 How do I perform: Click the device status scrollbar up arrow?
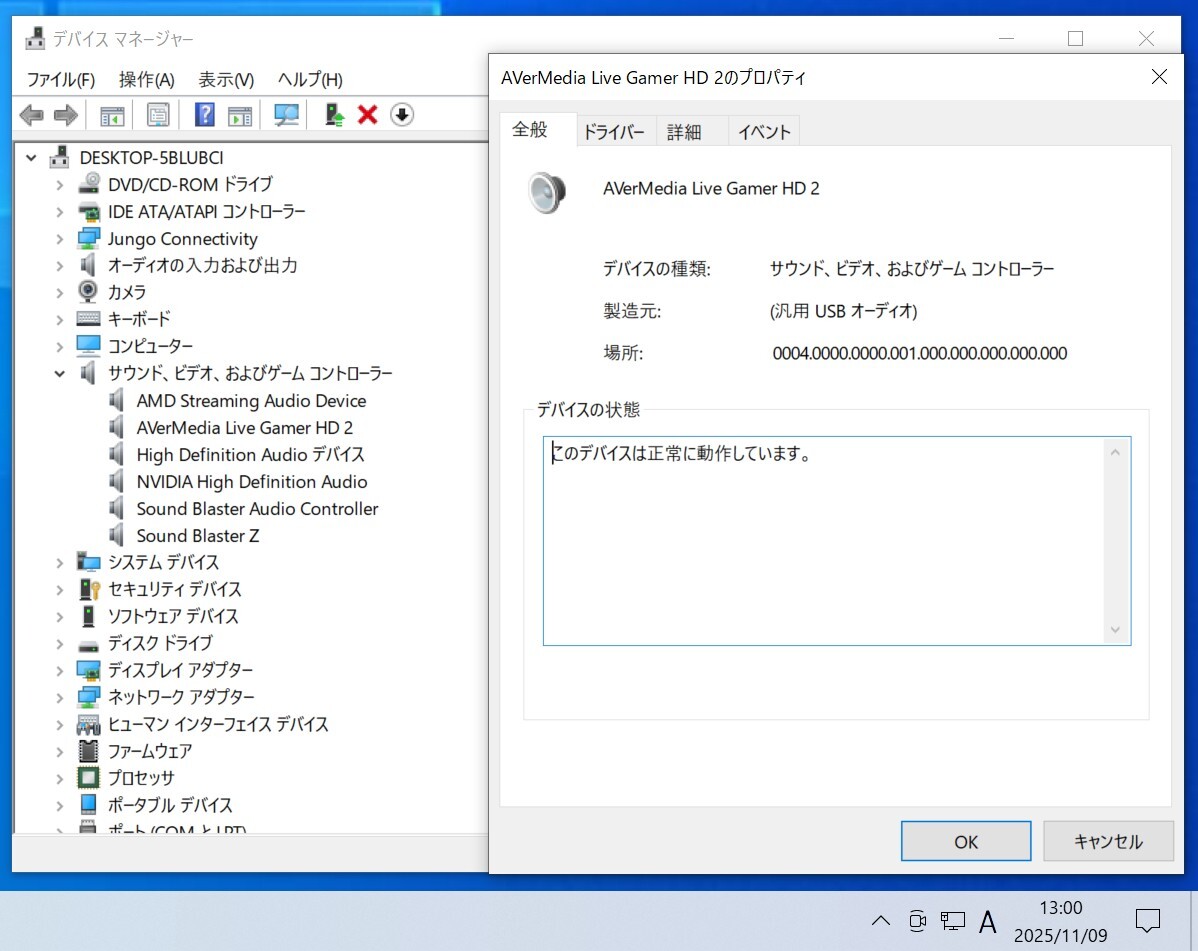click(1115, 452)
